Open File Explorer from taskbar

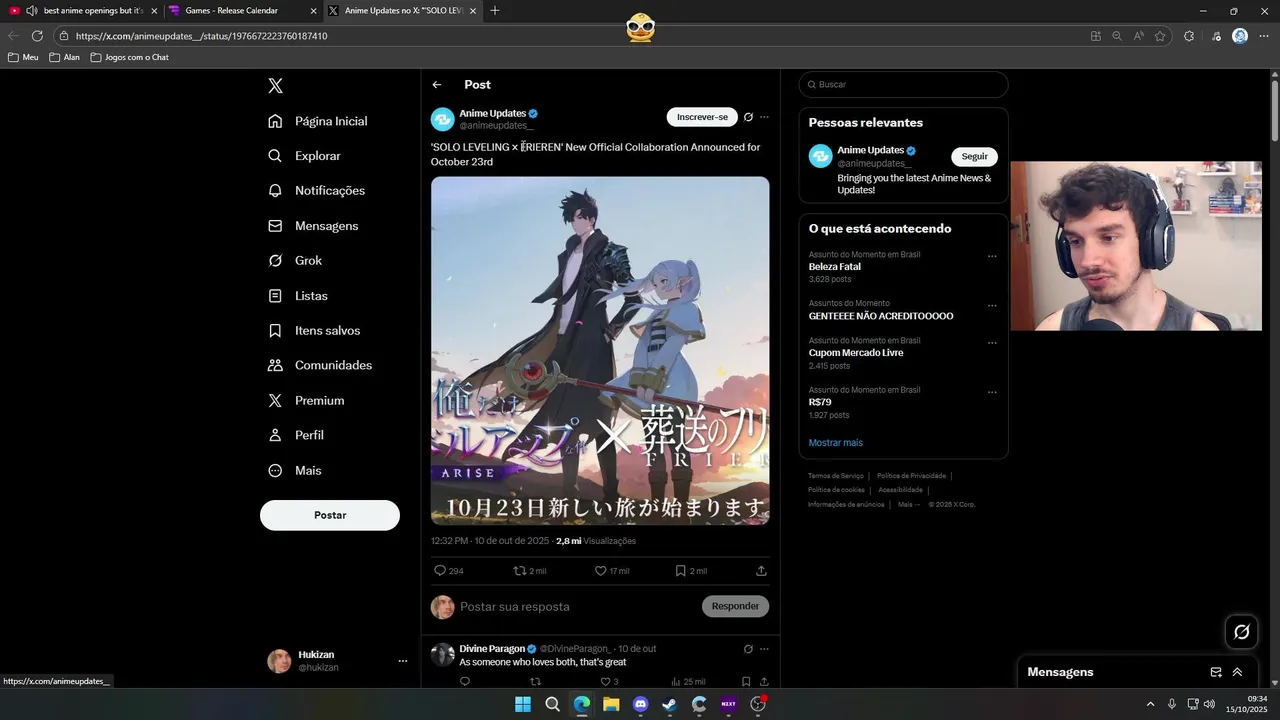(x=611, y=704)
